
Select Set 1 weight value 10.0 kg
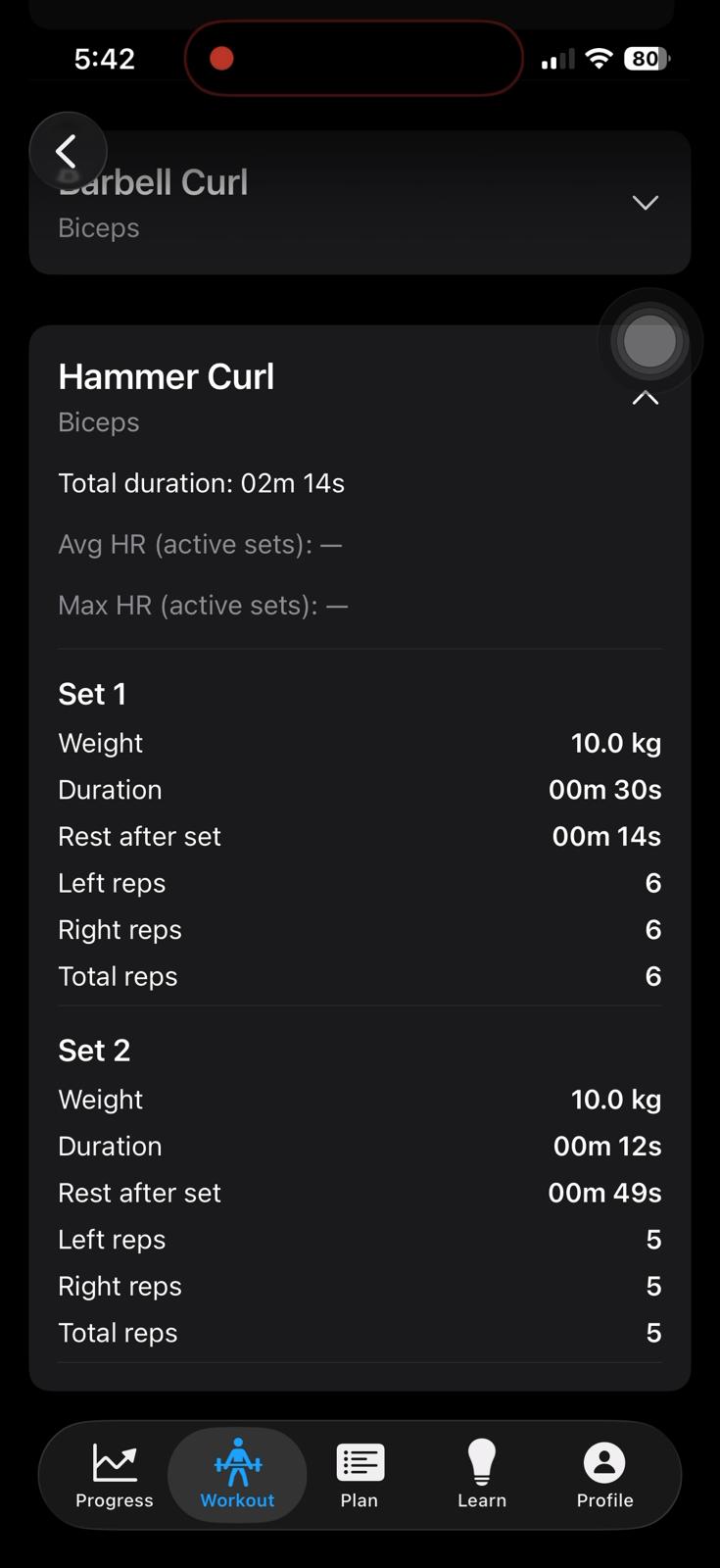[615, 743]
